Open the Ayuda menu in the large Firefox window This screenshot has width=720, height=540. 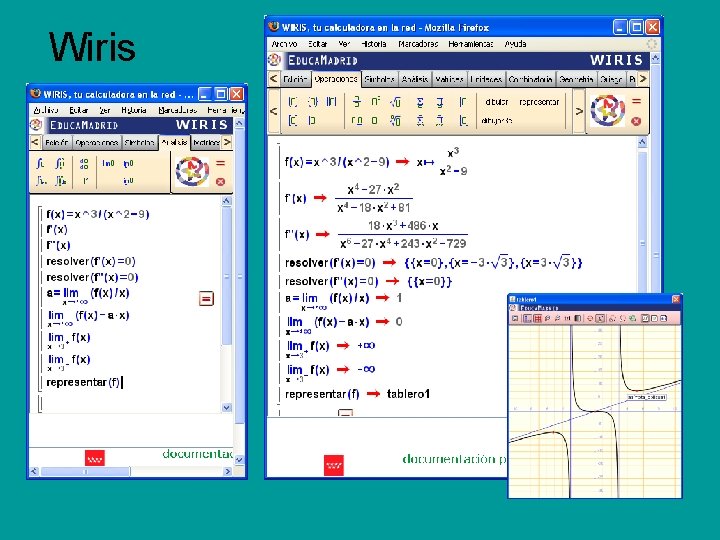click(x=515, y=44)
